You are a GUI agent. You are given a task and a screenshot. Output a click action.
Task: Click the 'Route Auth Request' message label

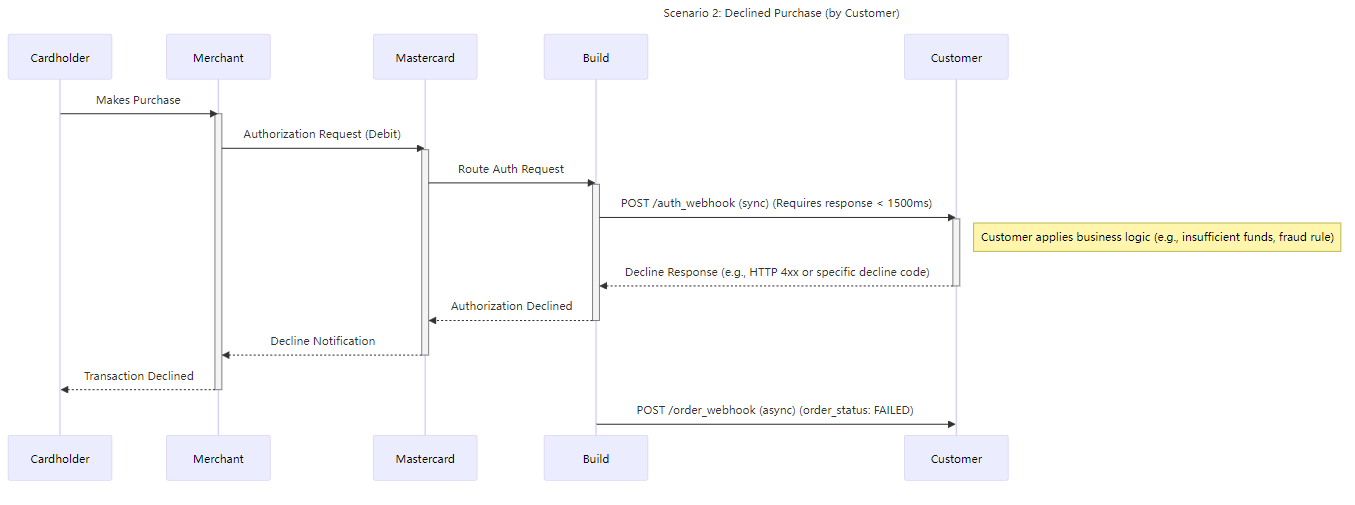pyautogui.click(x=511, y=169)
